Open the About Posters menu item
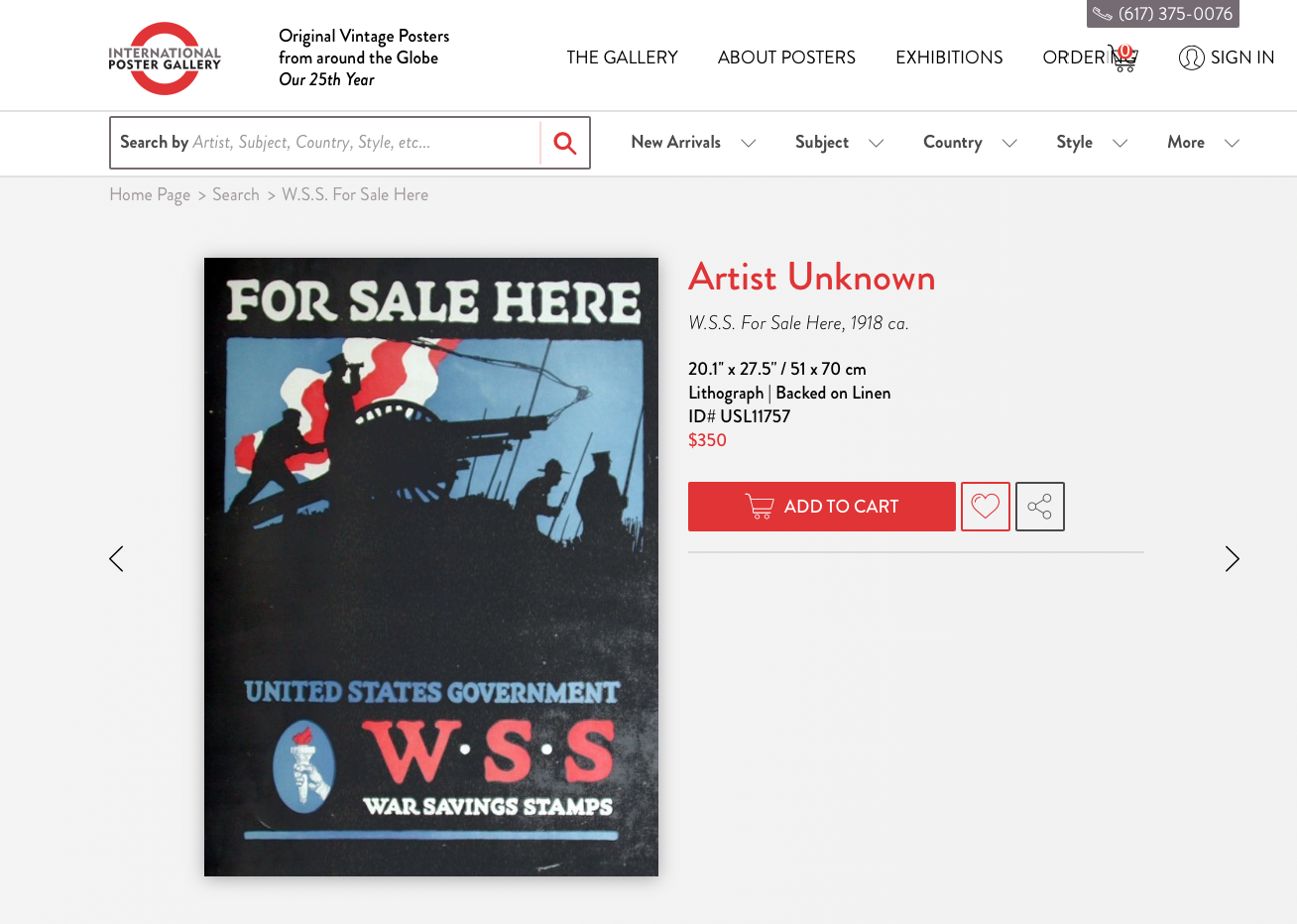Screen dimensions: 1297x924 tap(786, 58)
